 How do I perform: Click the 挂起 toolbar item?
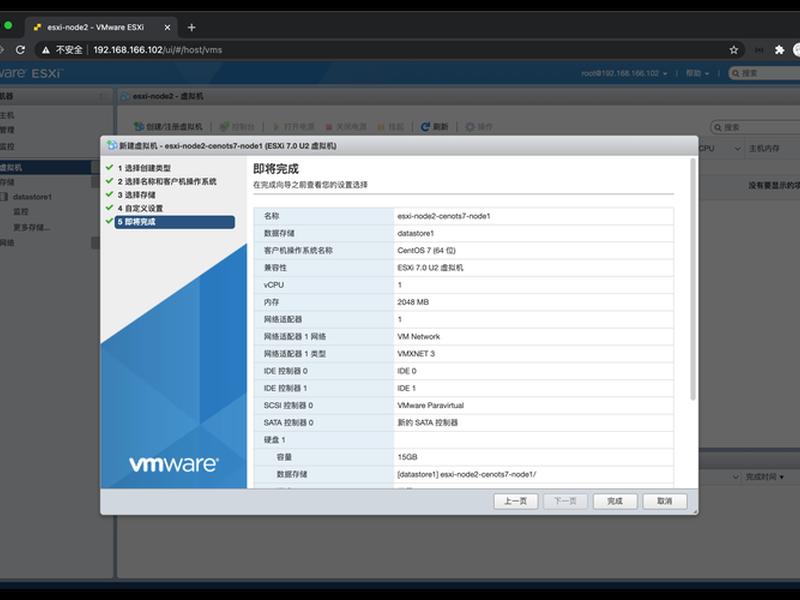[390, 127]
